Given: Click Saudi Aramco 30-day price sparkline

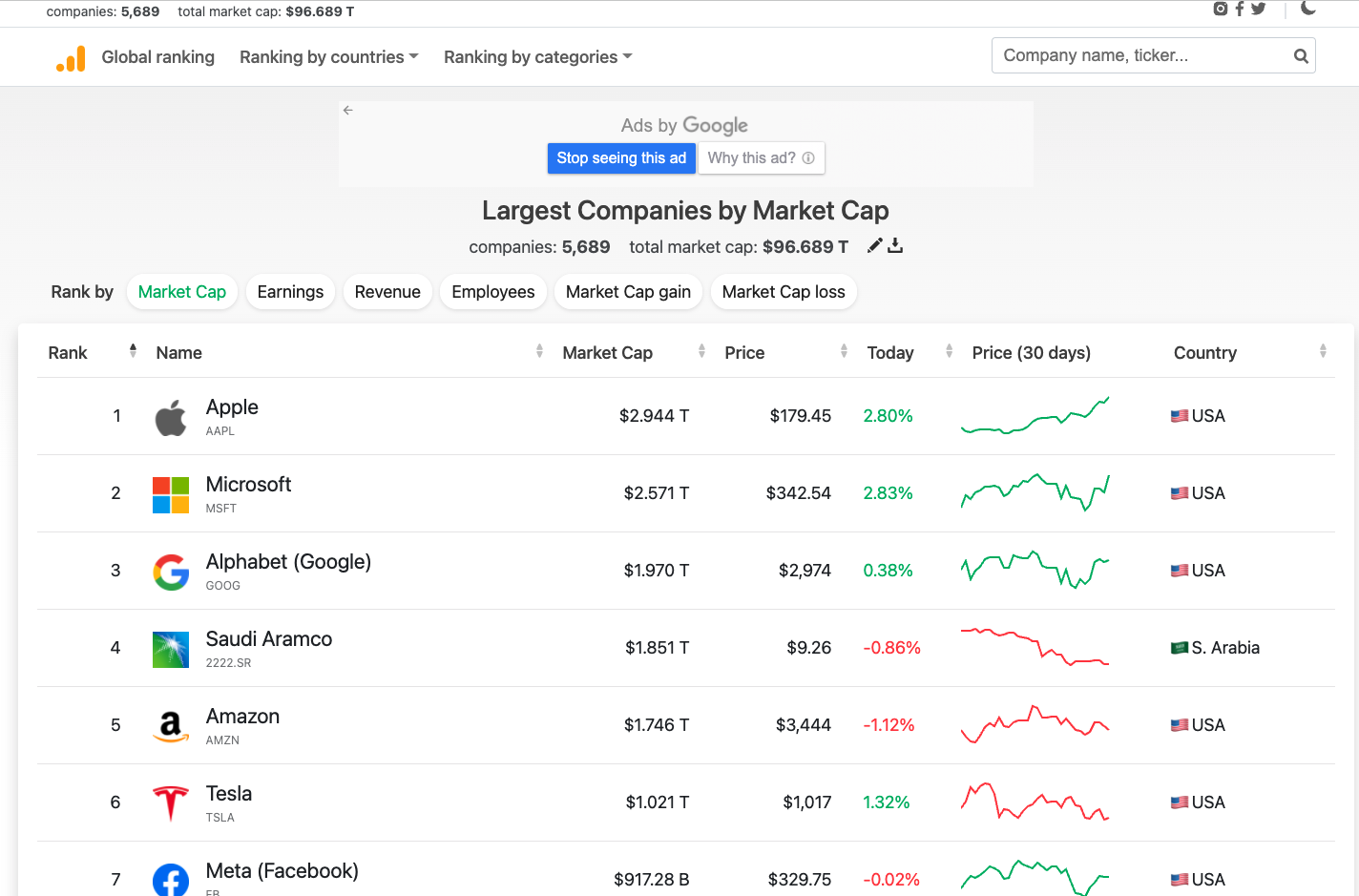Looking at the screenshot, I should (x=1035, y=647).
